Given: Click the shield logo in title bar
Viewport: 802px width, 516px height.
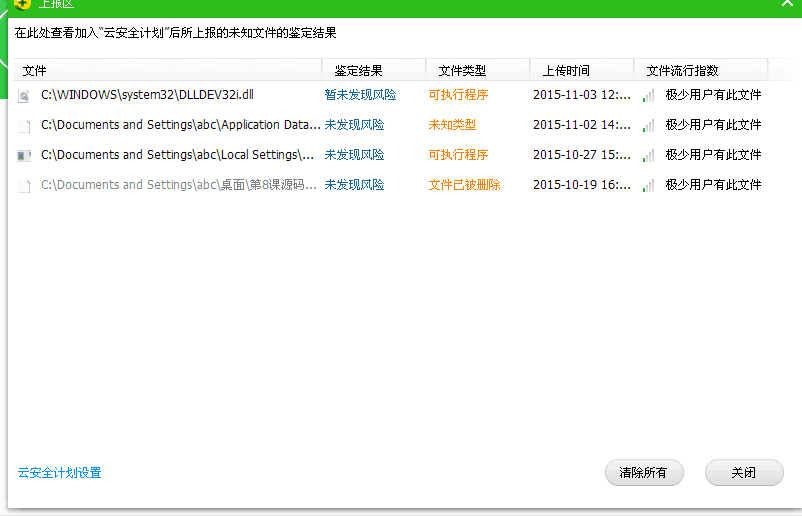Looking at the screenshot, I should click(23, 5).
